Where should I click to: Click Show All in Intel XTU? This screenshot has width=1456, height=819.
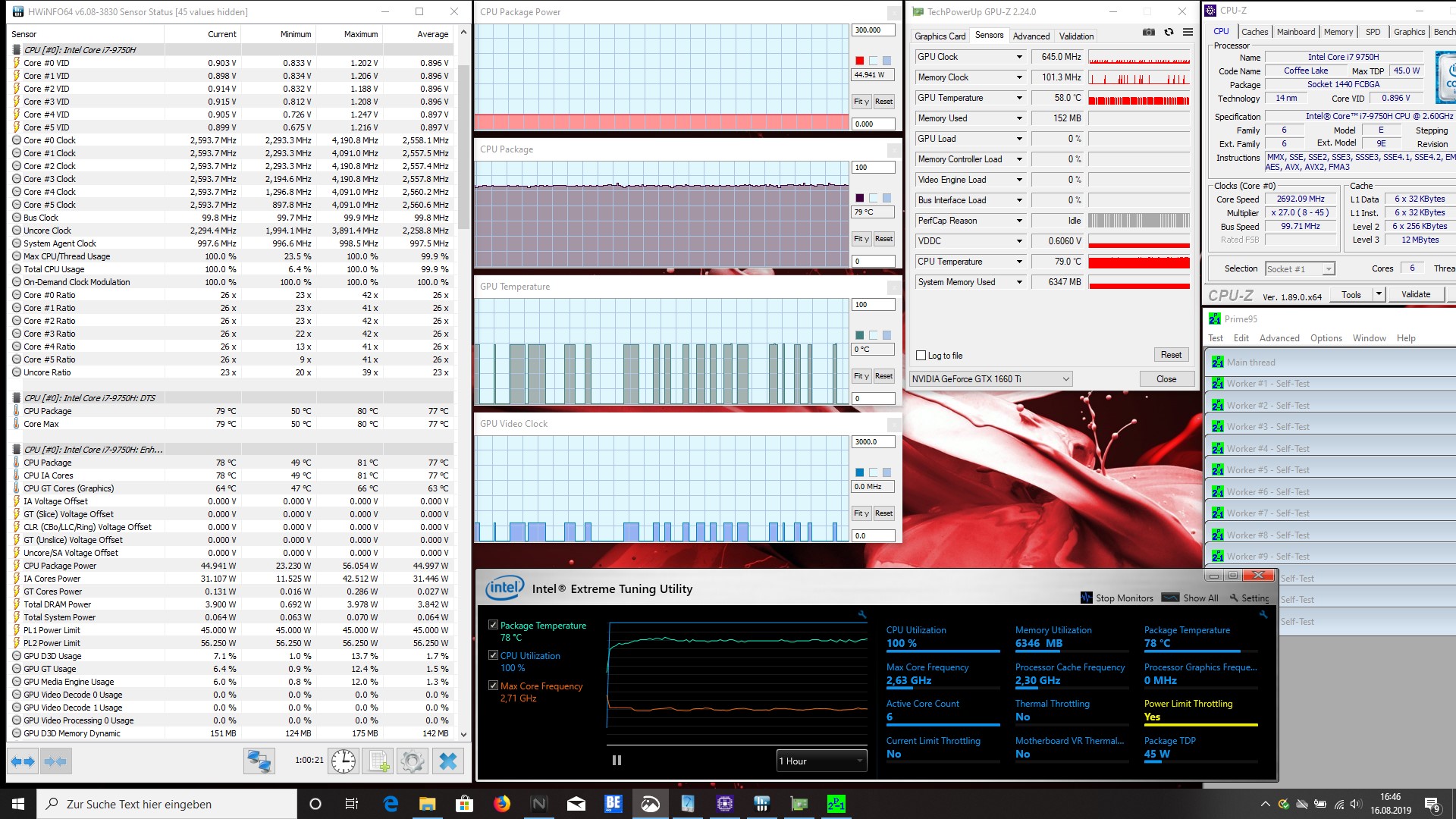tap(1191, 598)
